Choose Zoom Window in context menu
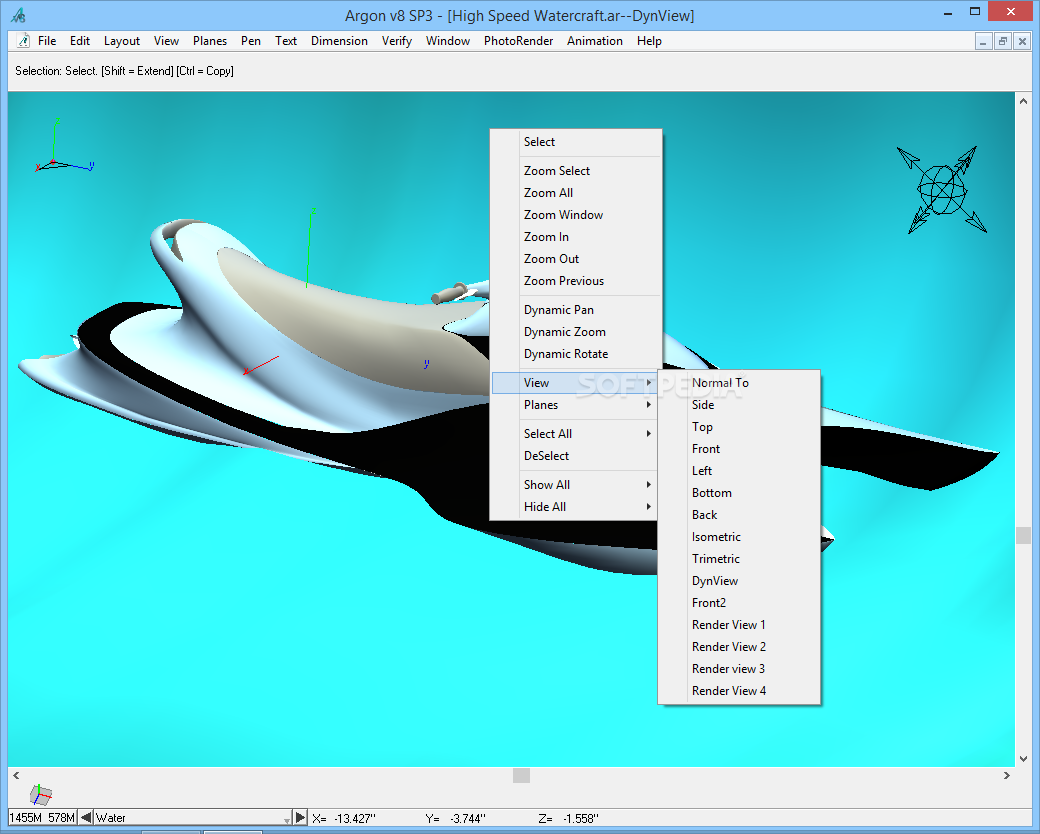 (x=575, y=214)
